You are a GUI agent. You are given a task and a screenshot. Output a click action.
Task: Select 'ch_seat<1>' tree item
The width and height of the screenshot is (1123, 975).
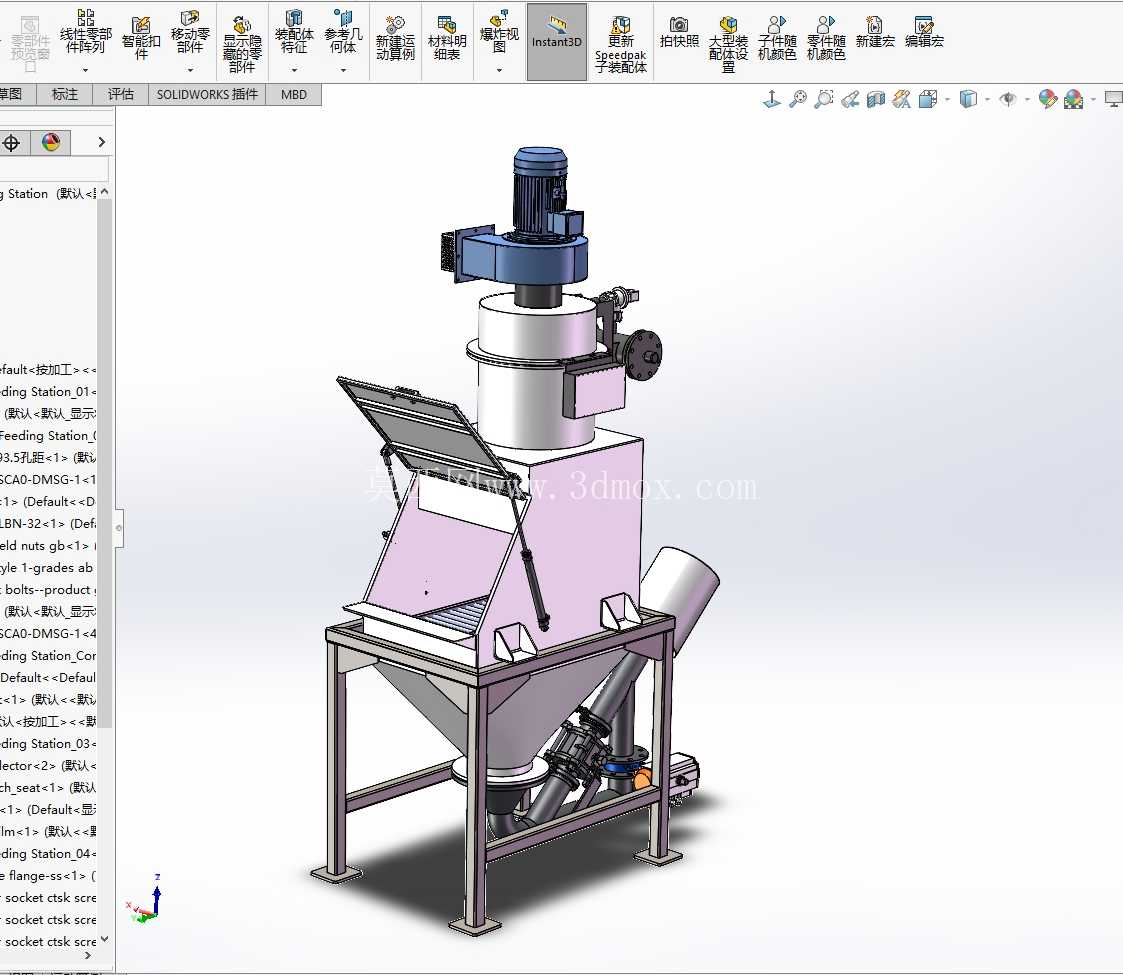[x=47, y=787]
